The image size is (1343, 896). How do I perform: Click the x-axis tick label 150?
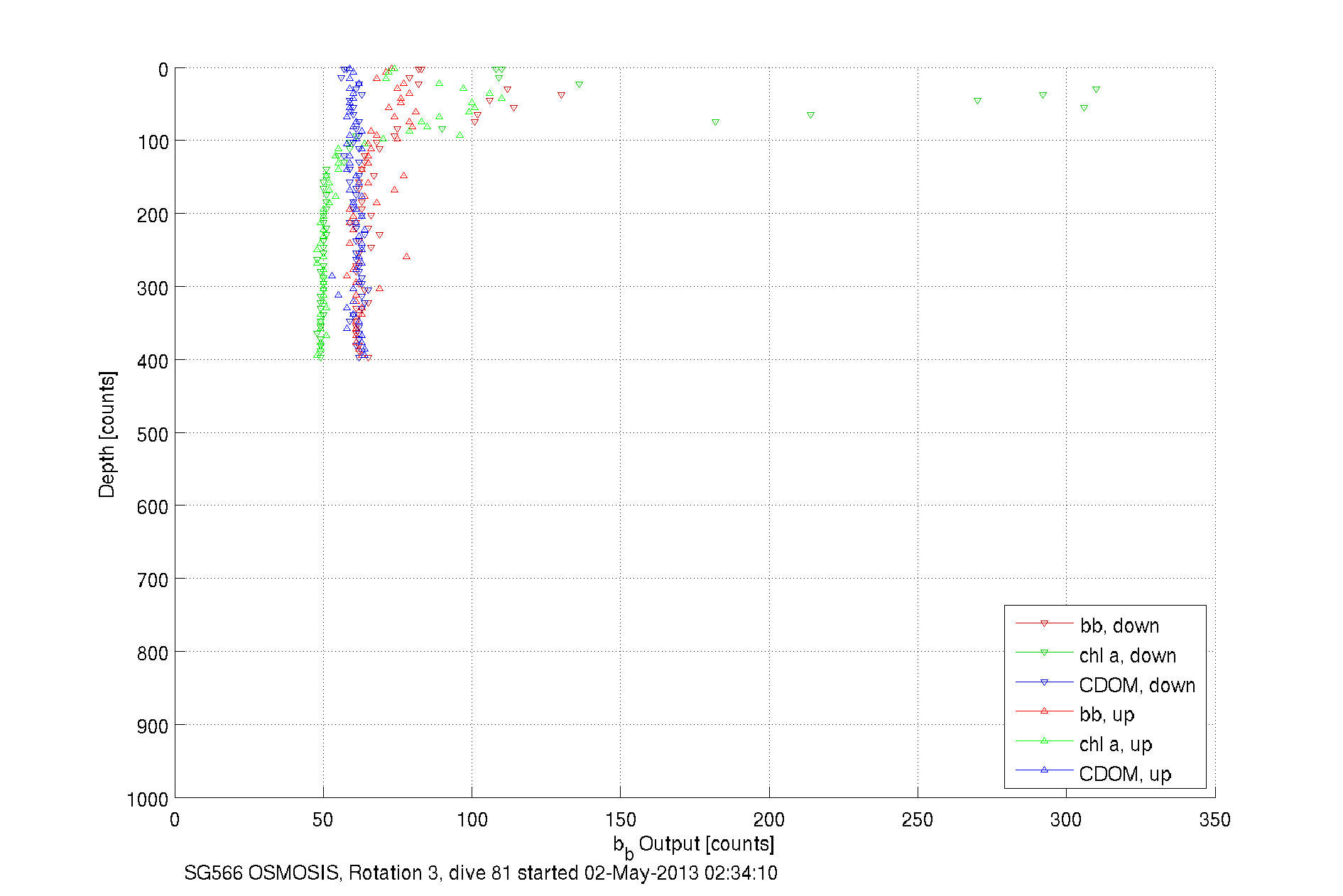620,820
